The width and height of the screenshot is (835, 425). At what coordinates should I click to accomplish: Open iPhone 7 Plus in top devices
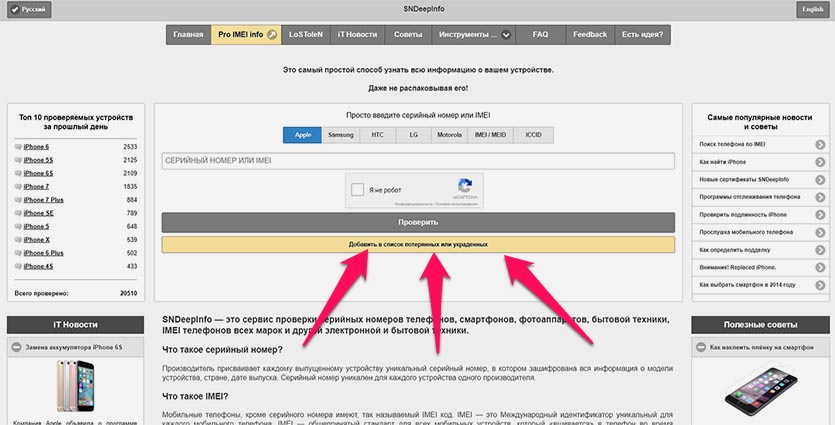coord(44,200)
